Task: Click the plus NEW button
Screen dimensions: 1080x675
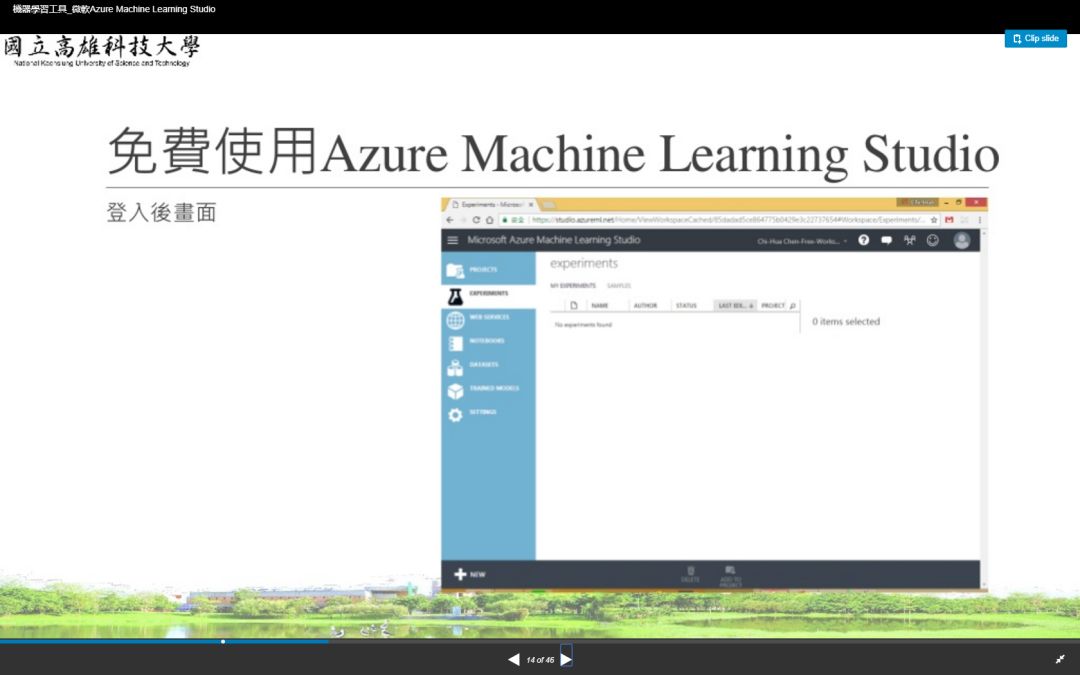Action: [x=470, y=574]
